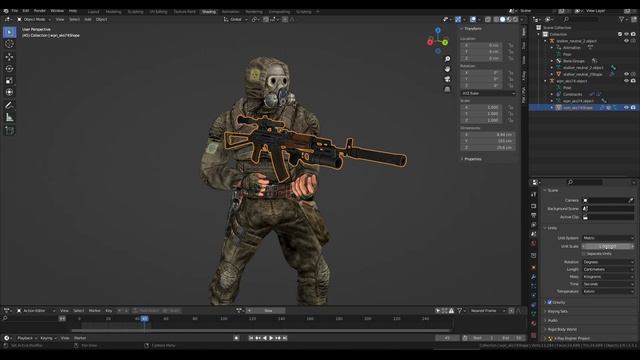This screenshot has height=360, width=640.
Task: Toggle Collection exclude checkbox in outliner
Action: click(x=620, y=34)
